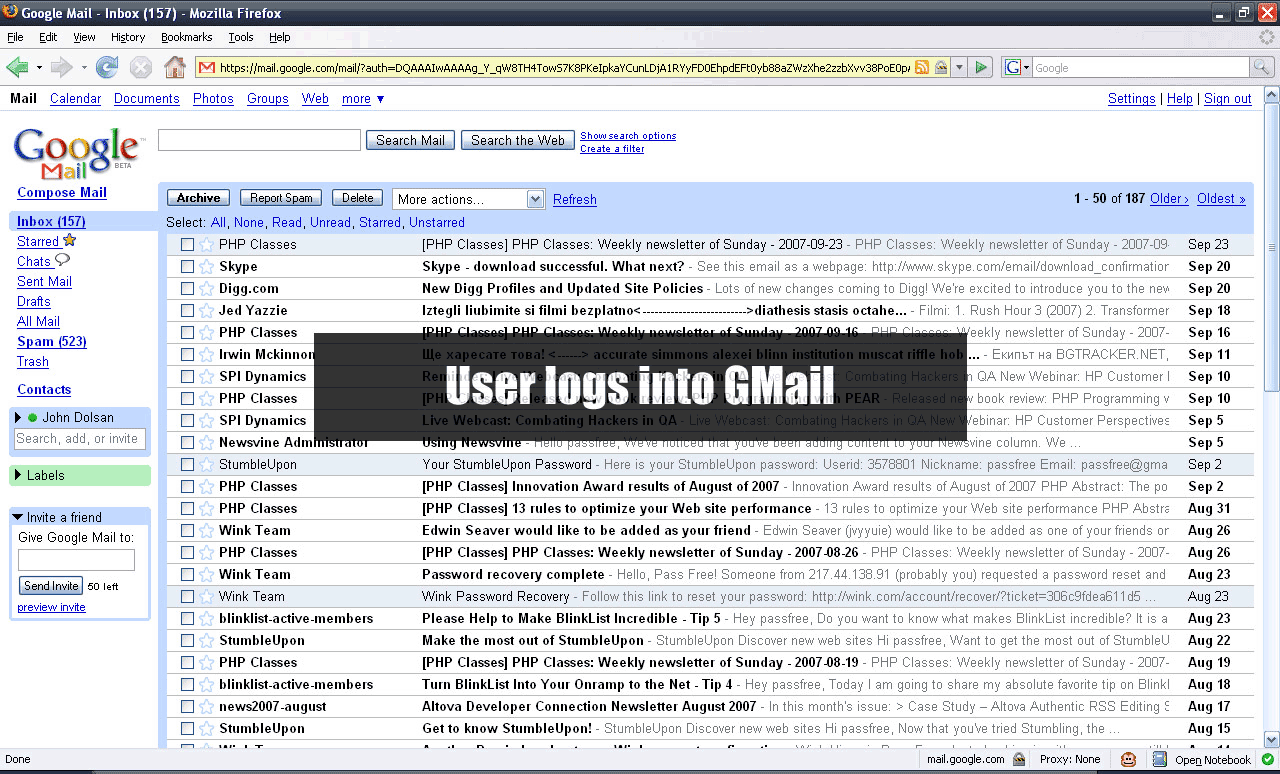Viewport: 1280px width, 774px height.
Task: Star the StumbleUpon password email
Action: point(206,465)
